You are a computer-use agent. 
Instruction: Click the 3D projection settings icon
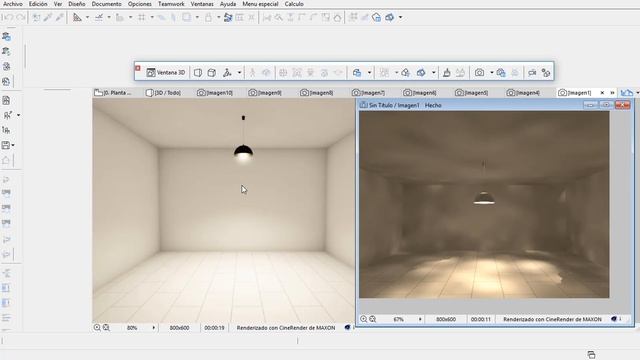(227, 73)
